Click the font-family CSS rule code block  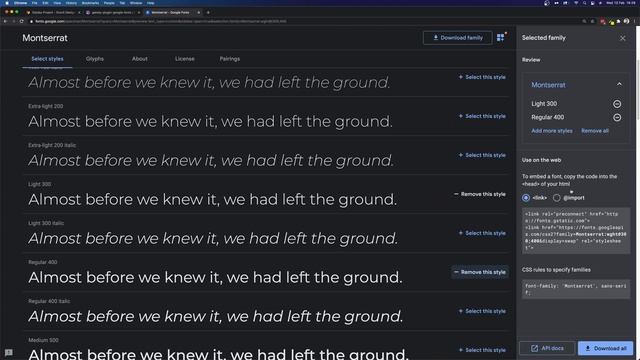(x=576, y=289)
